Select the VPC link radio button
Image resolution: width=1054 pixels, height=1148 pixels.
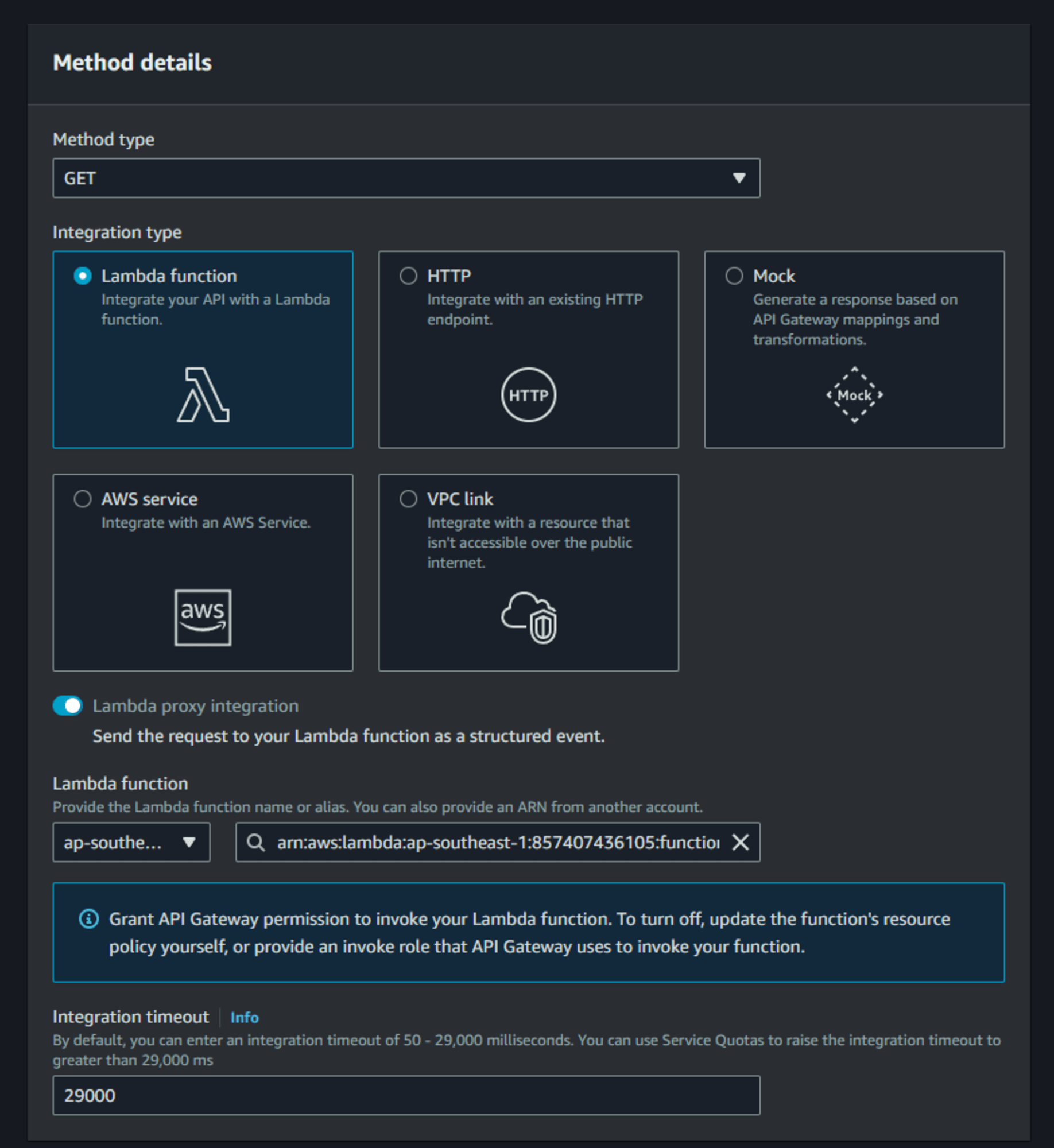coord(408,499)
